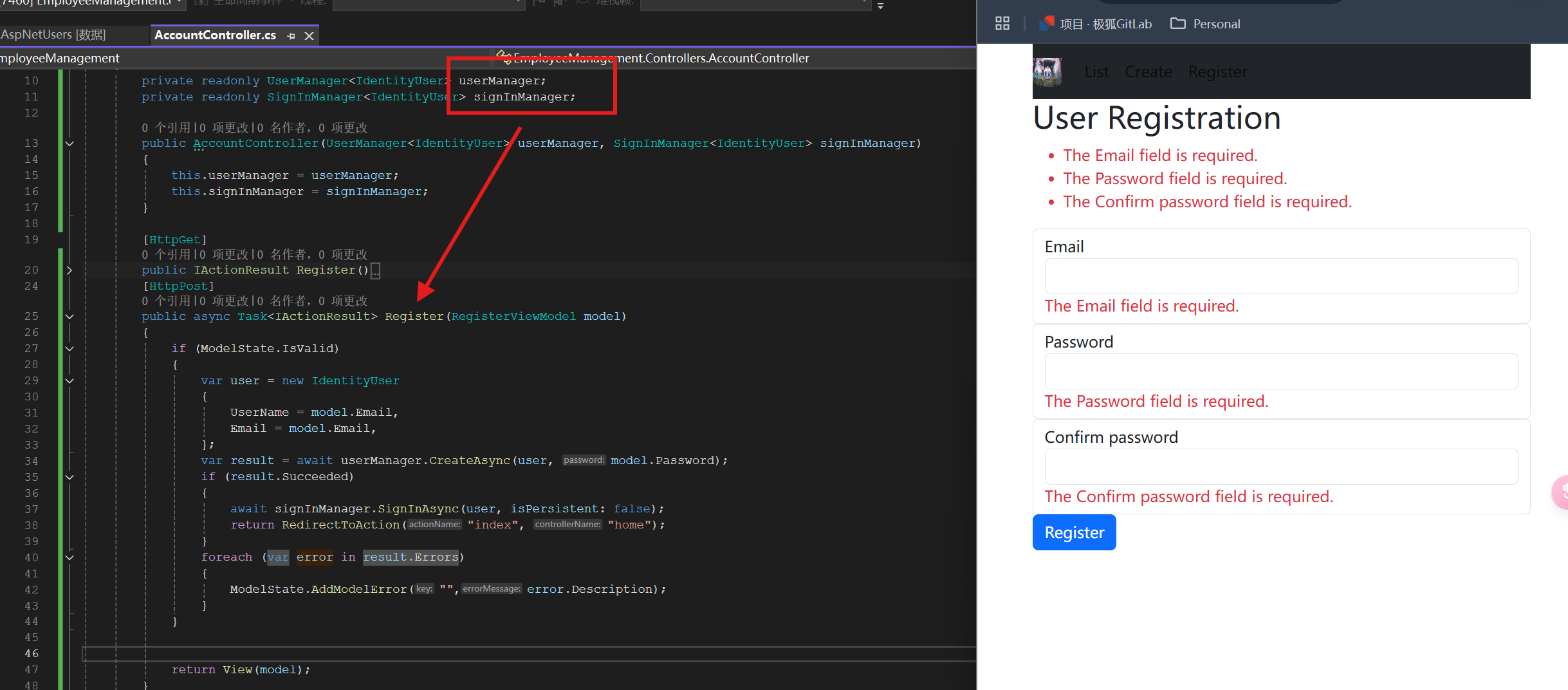Collapse the AccountController constructor at line 13

[69, 144]
